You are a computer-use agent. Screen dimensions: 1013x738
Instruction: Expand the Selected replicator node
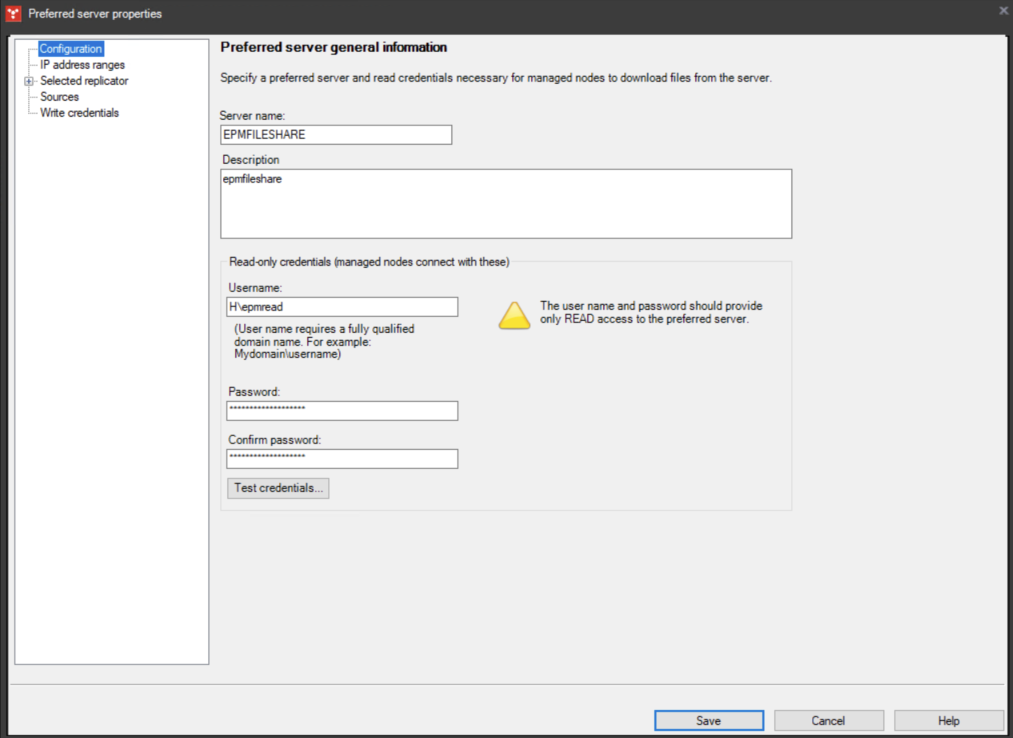[30, 80]
